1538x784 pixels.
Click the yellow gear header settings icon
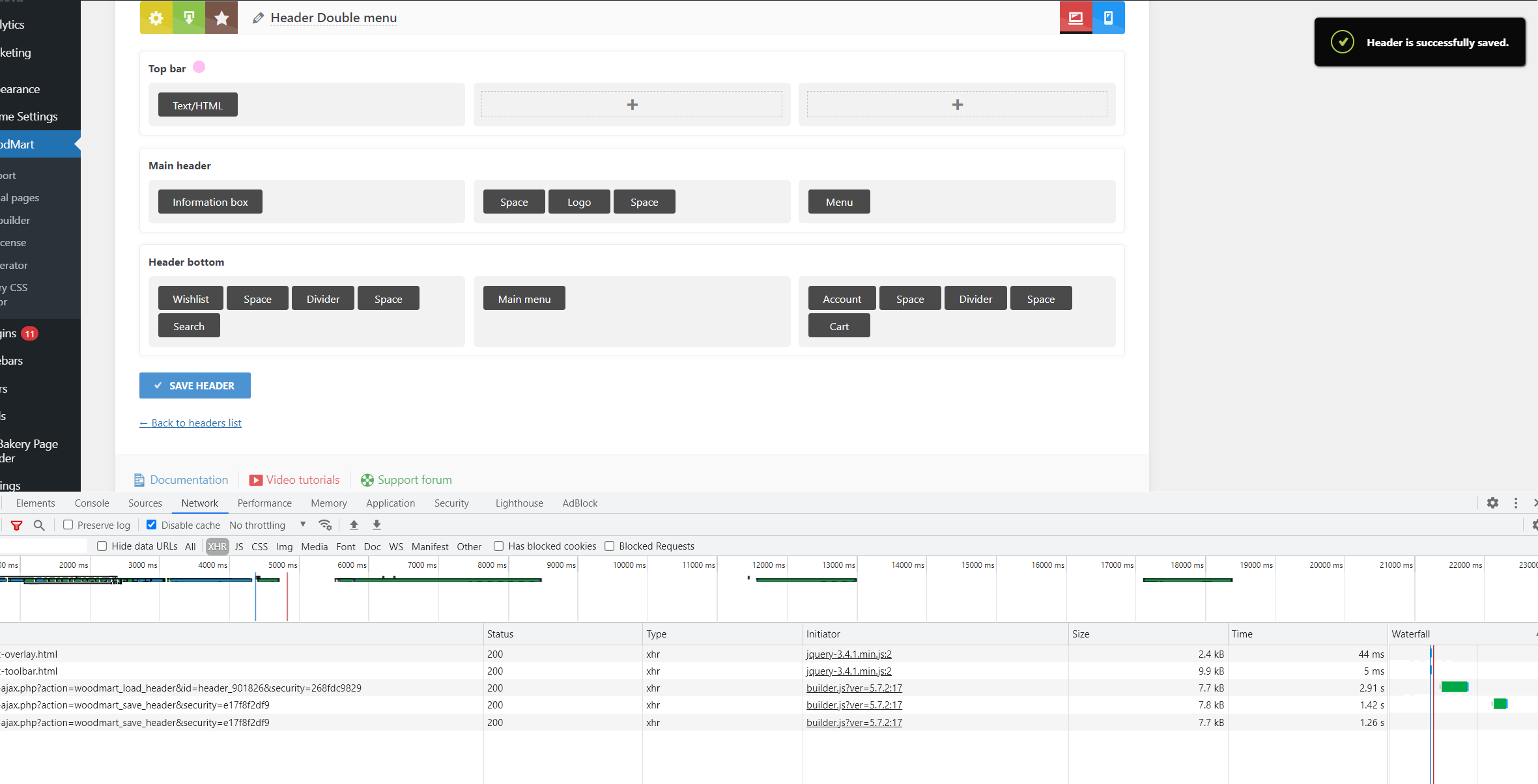click(x=156, y=18)
